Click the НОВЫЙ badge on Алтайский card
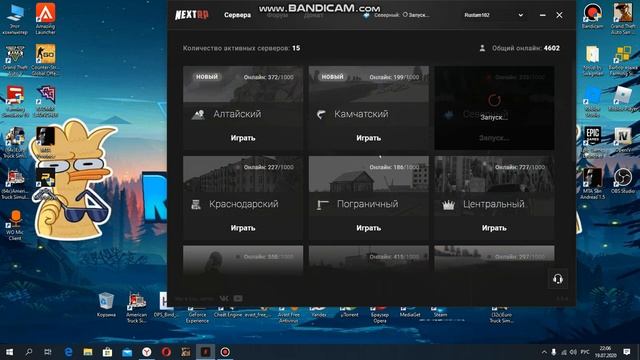Screen dimensions: 640x360 coord(207,77)
